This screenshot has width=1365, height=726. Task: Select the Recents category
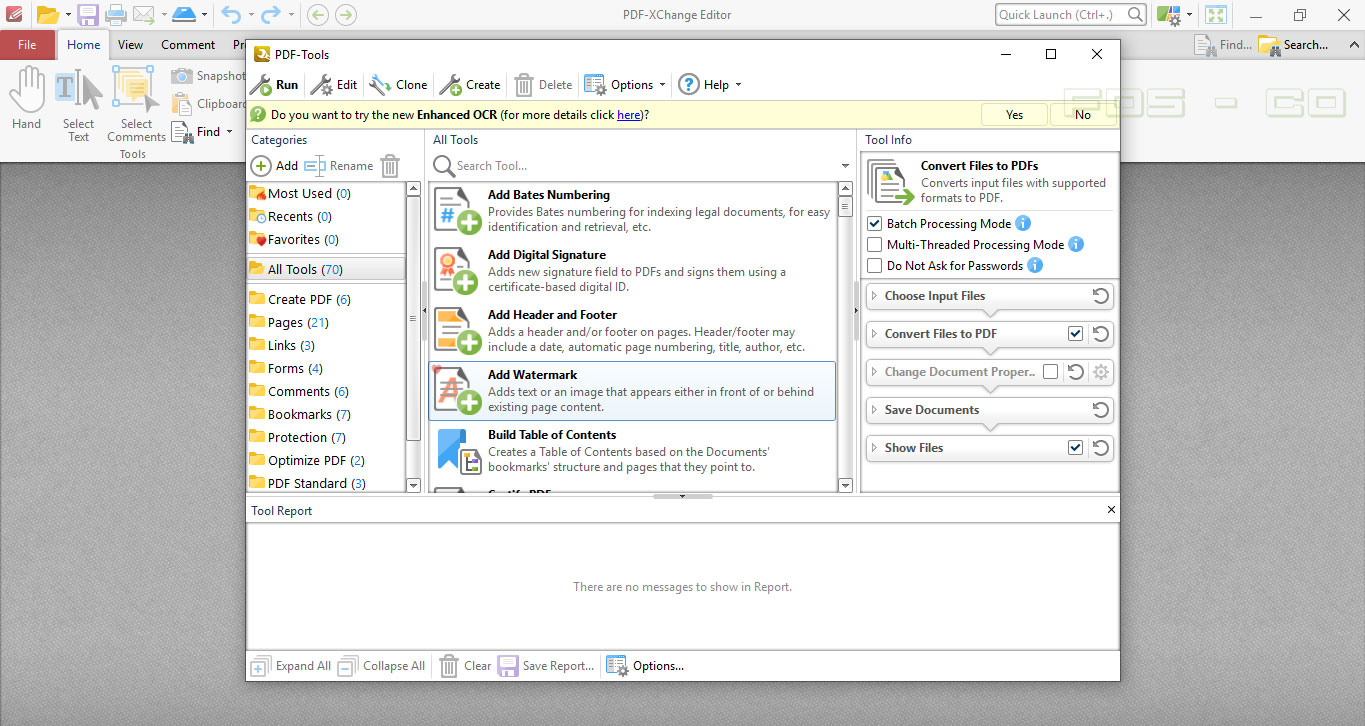325,216
